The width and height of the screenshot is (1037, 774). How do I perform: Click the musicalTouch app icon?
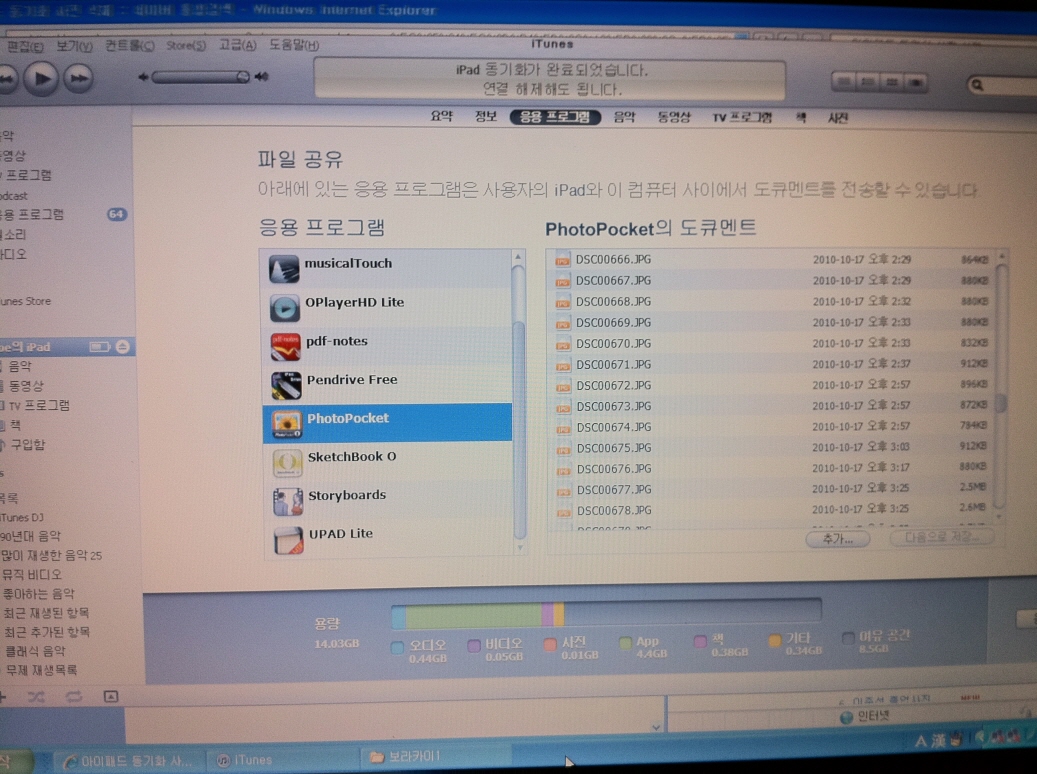coord(284,269)
